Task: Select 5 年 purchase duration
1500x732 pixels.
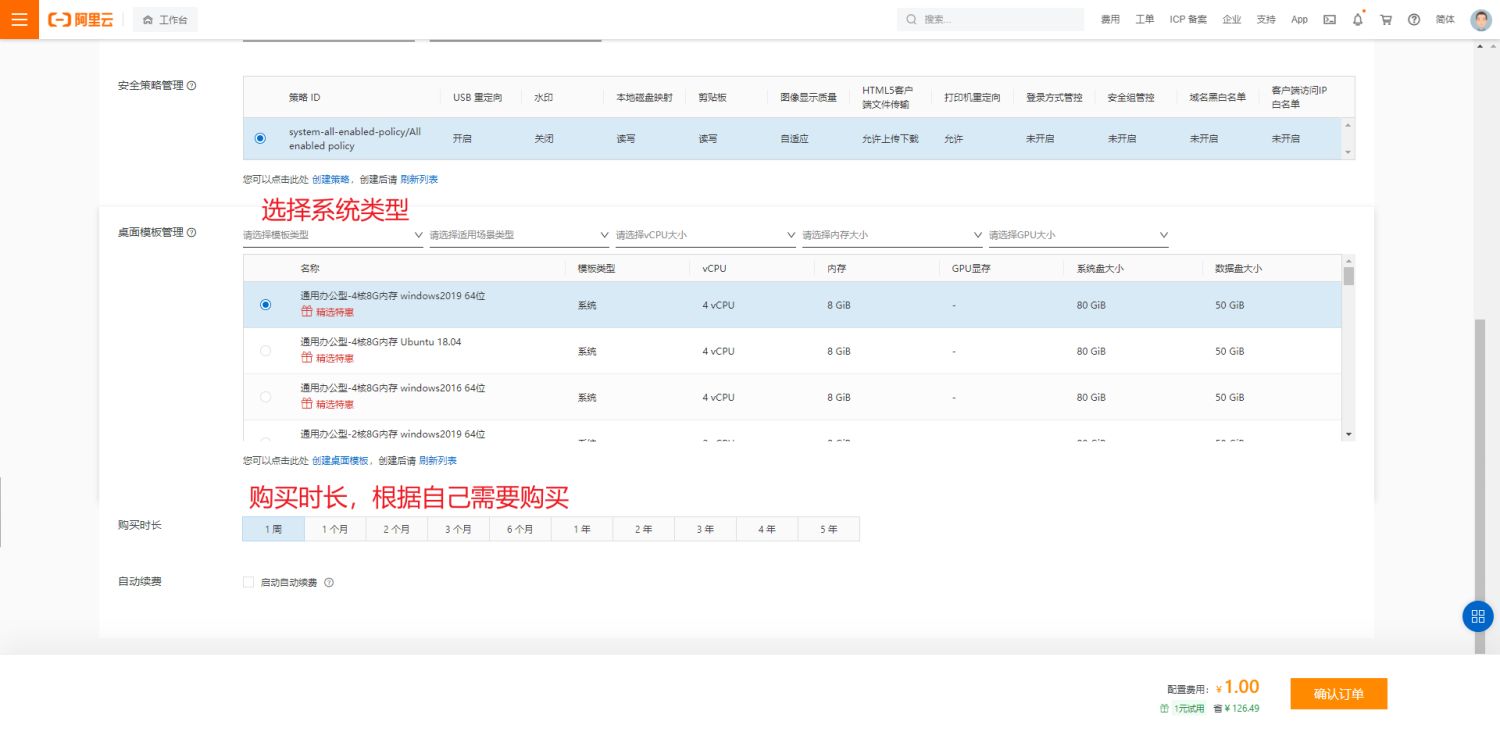Action: pyautogui.click(x=829, y=529)
